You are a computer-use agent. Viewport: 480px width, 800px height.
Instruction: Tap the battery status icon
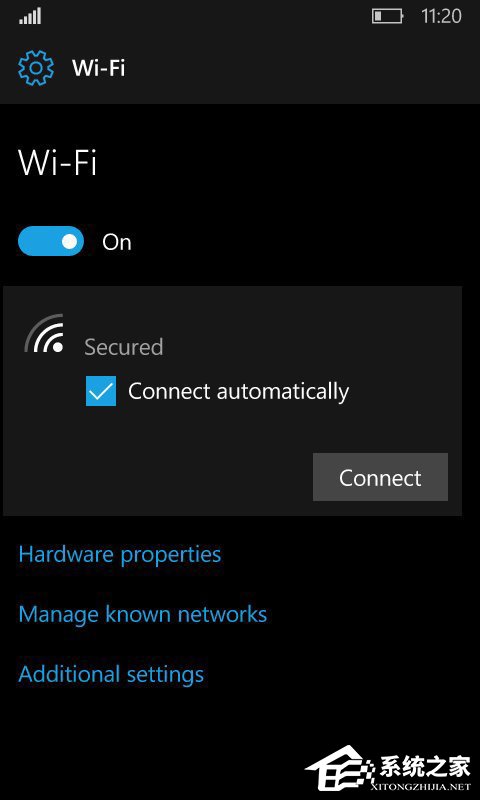388,16
